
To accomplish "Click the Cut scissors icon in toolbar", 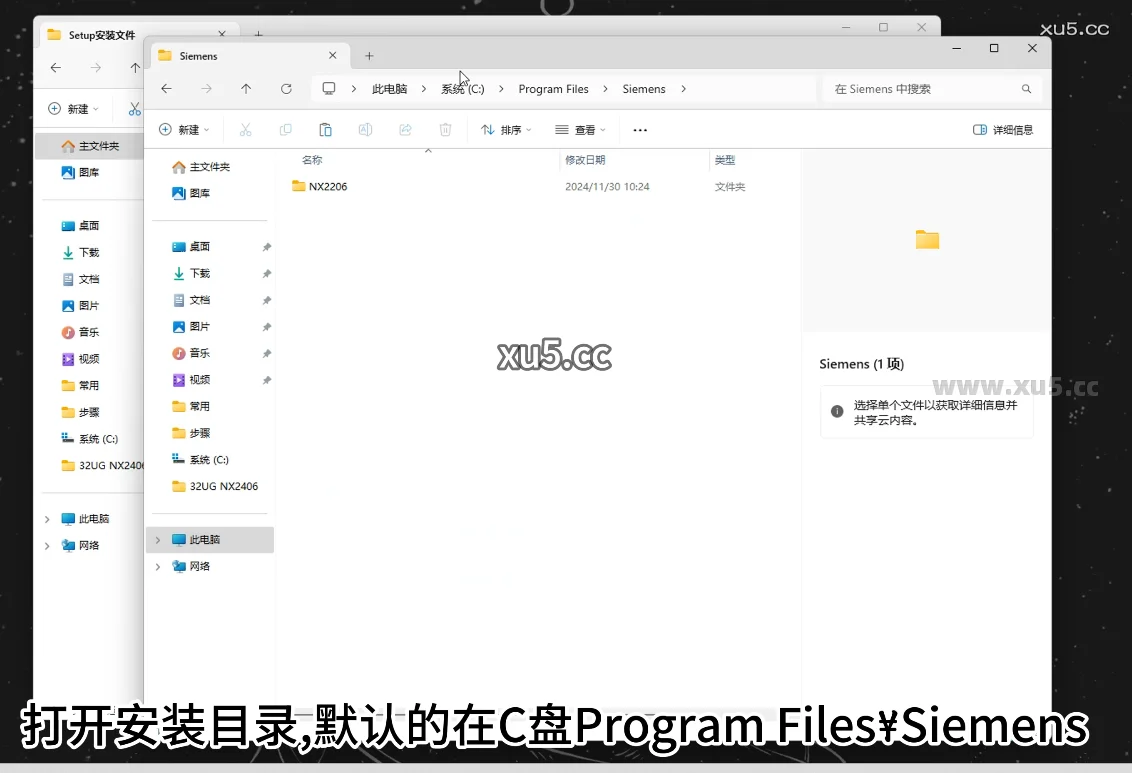I will pyautogui.click(x=245, y=130).
